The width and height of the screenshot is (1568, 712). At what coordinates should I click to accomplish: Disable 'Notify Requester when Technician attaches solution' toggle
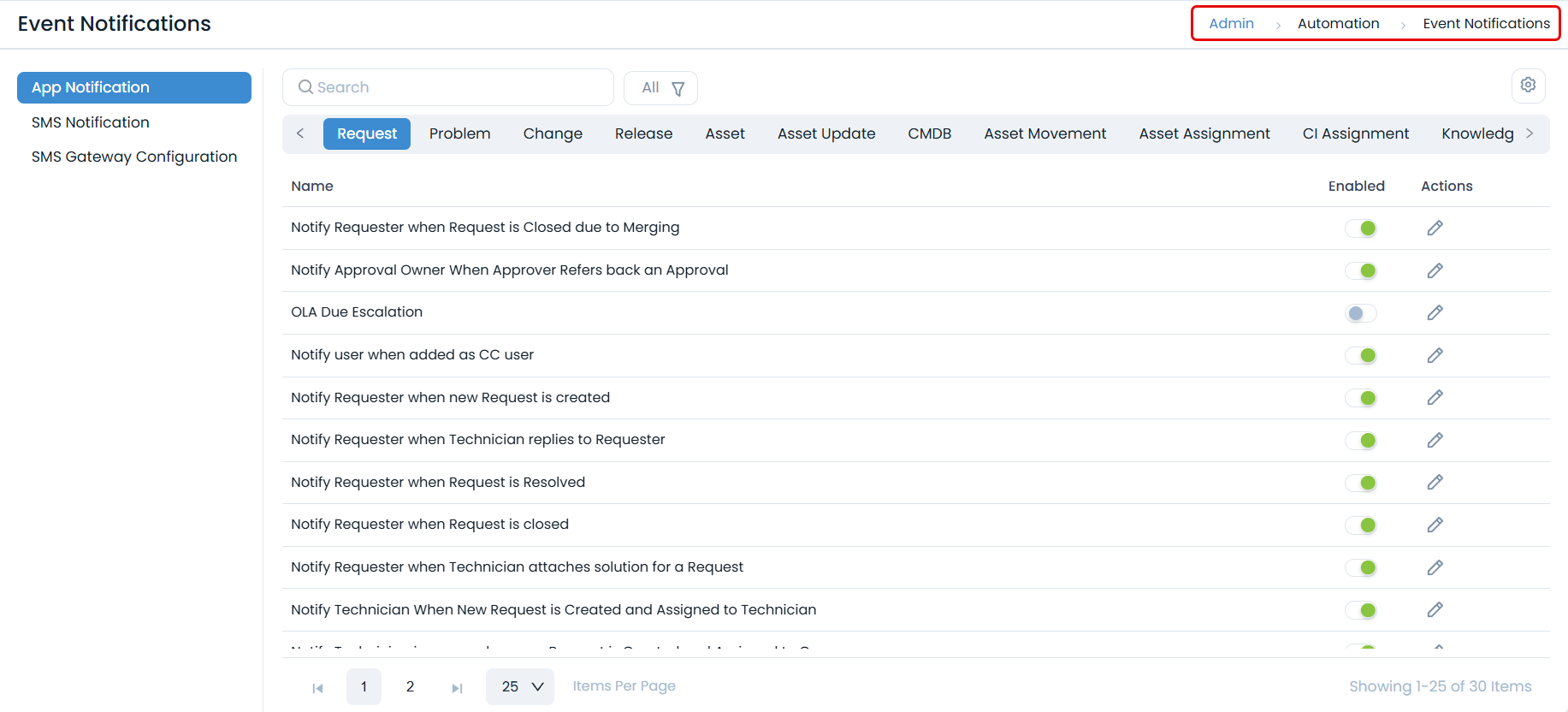[1361, 567]
